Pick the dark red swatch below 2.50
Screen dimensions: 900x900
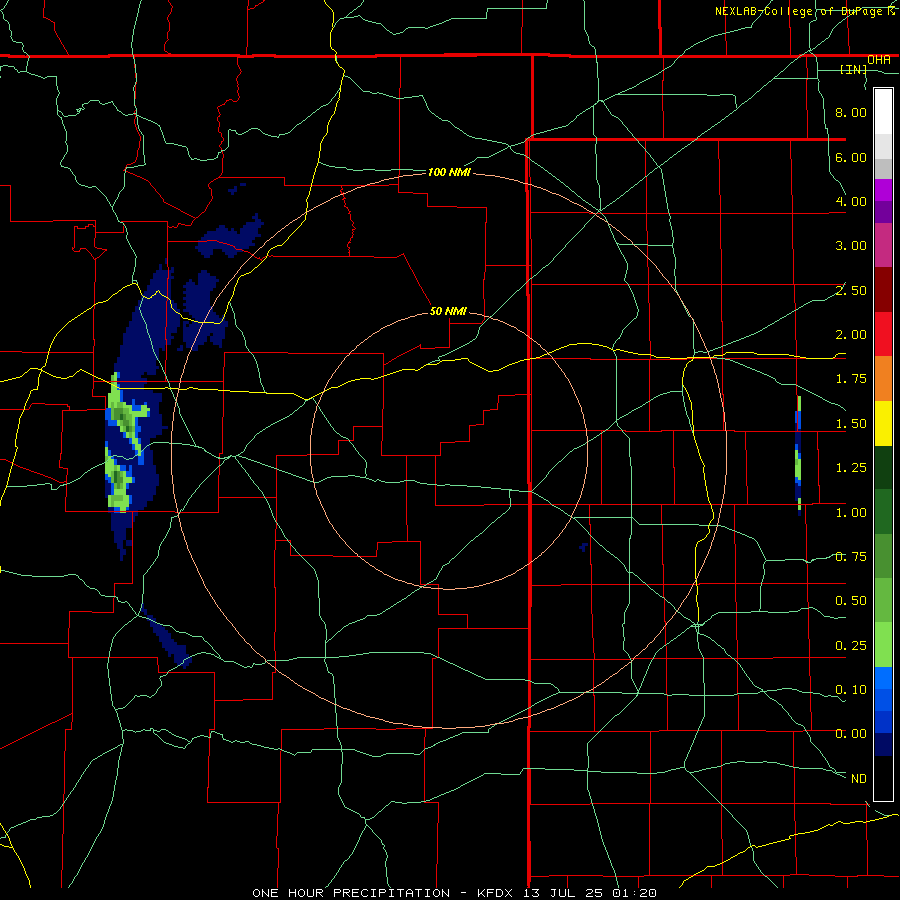883,290
